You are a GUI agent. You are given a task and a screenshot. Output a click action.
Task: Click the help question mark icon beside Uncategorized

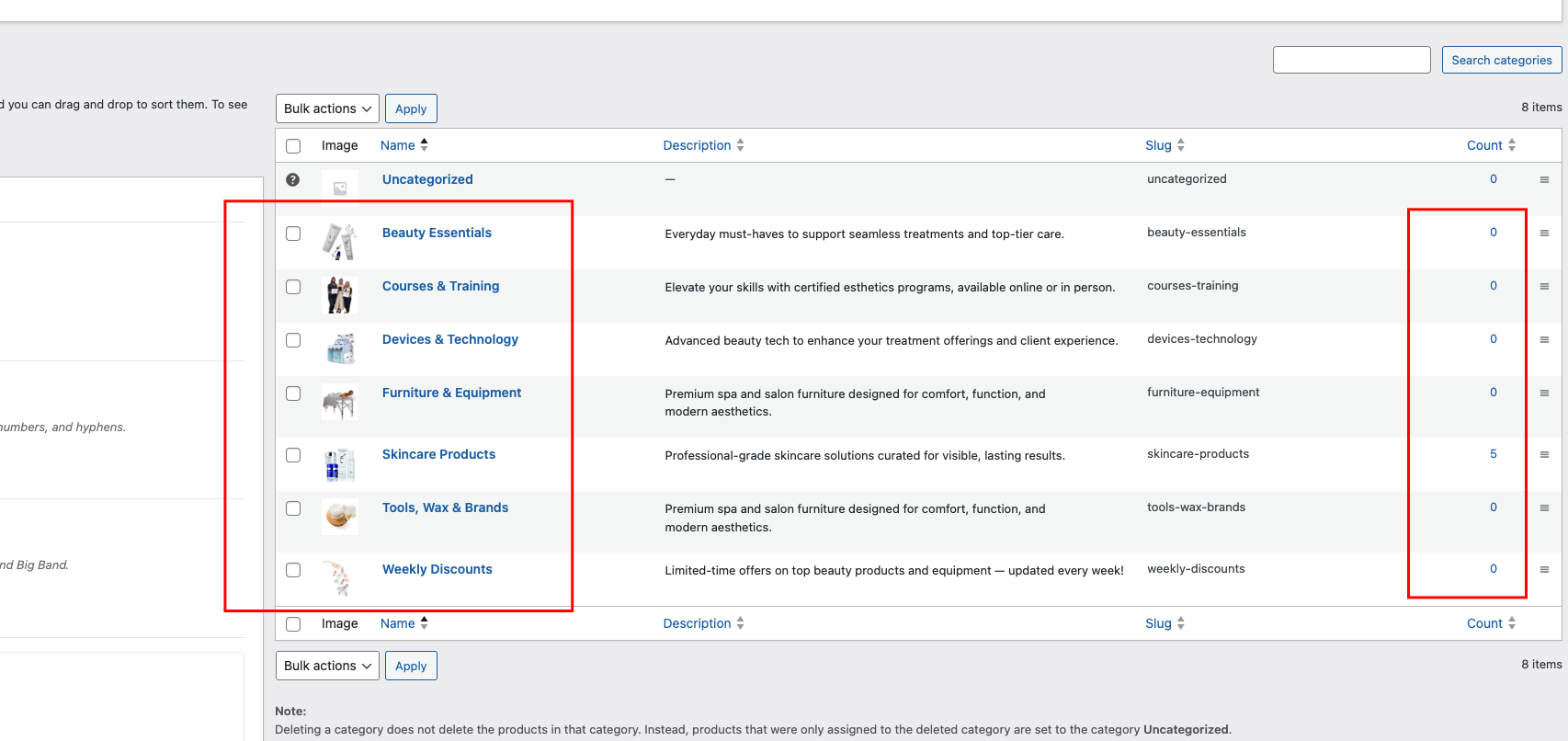point(292,180)
